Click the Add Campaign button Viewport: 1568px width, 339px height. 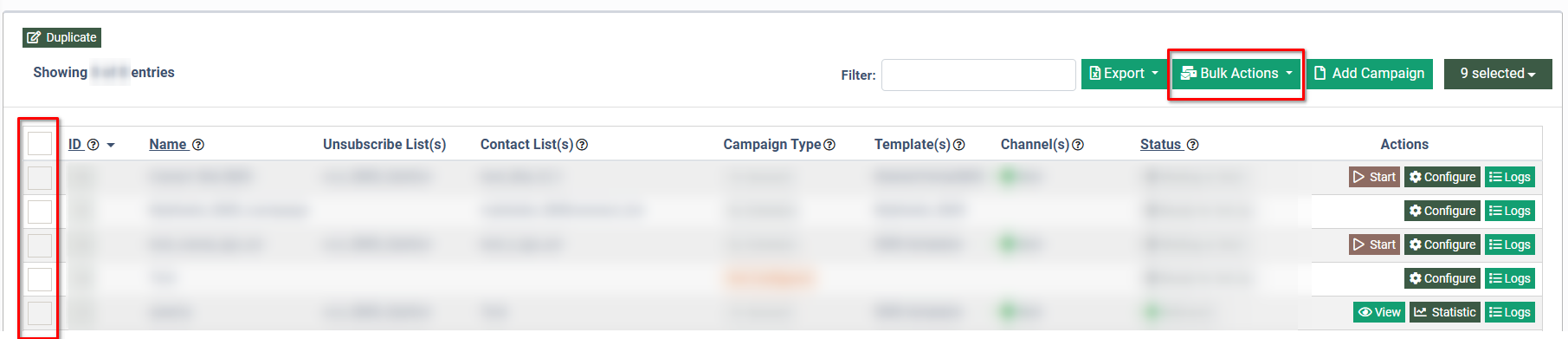(x=1370, y=74)
